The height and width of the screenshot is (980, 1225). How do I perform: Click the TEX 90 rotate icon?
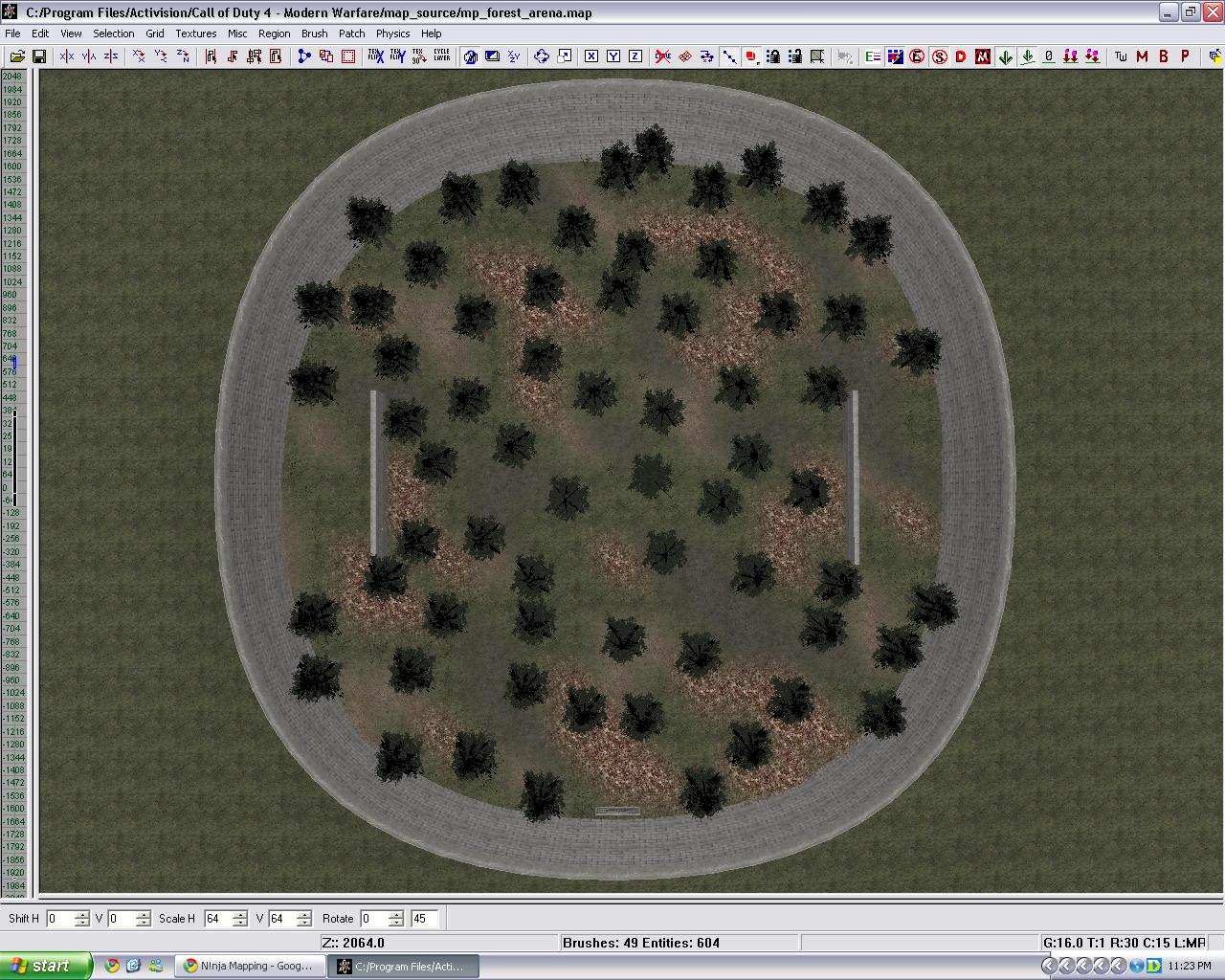tap(419, 56)
